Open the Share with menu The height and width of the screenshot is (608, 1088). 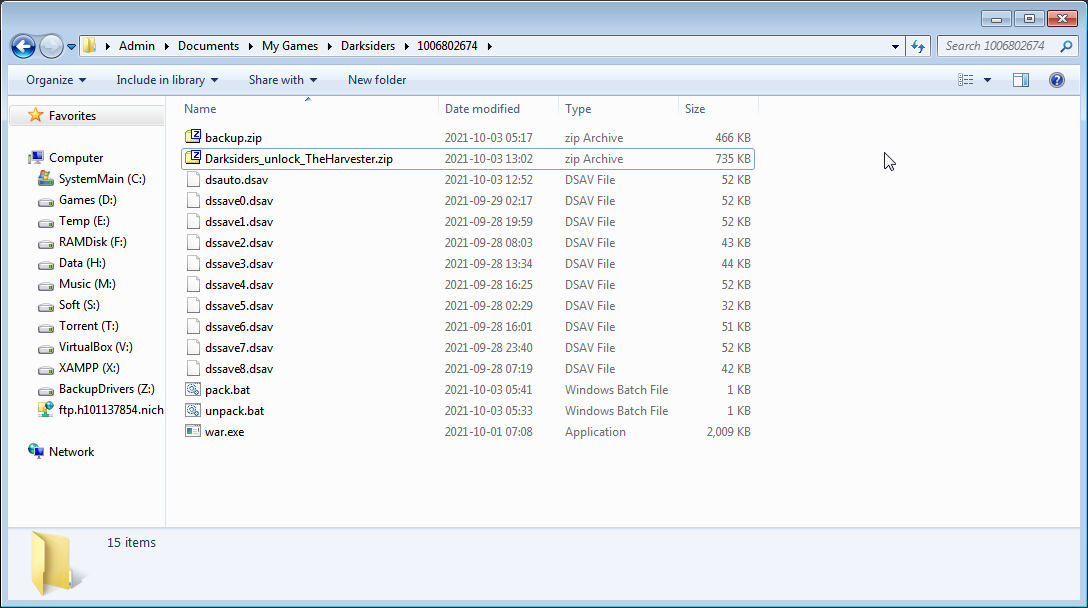pyautogui.click(x=283, y=80)
